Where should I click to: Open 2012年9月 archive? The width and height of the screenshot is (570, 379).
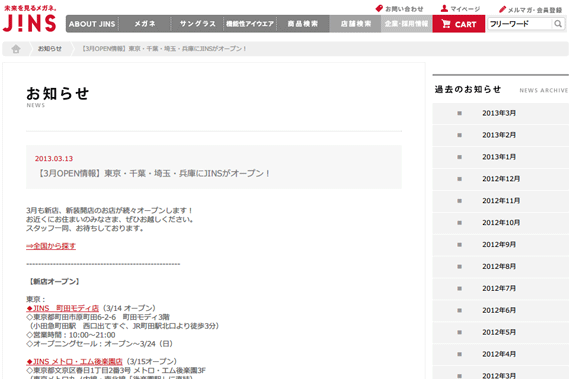(x=500, y=245)
